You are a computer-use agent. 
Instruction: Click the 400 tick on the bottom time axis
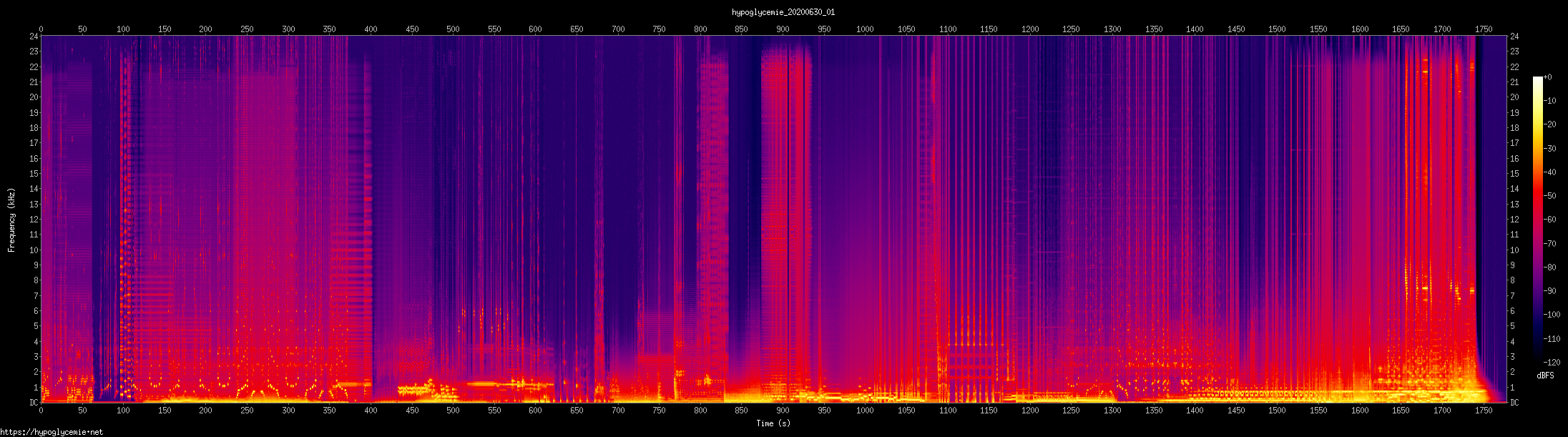point(371,411)
